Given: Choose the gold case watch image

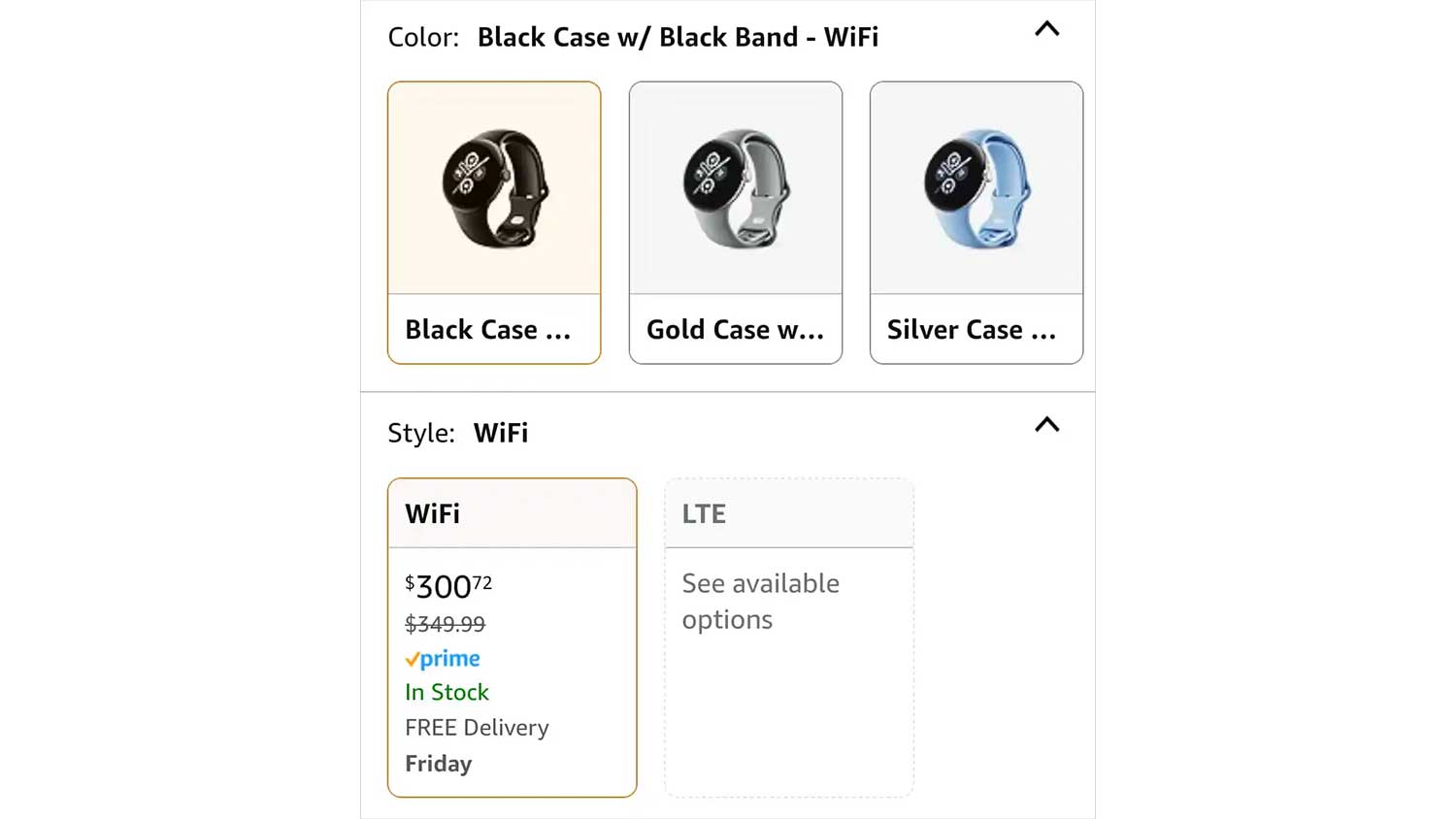Looking at the screenshot, I should tap(736, 188).
